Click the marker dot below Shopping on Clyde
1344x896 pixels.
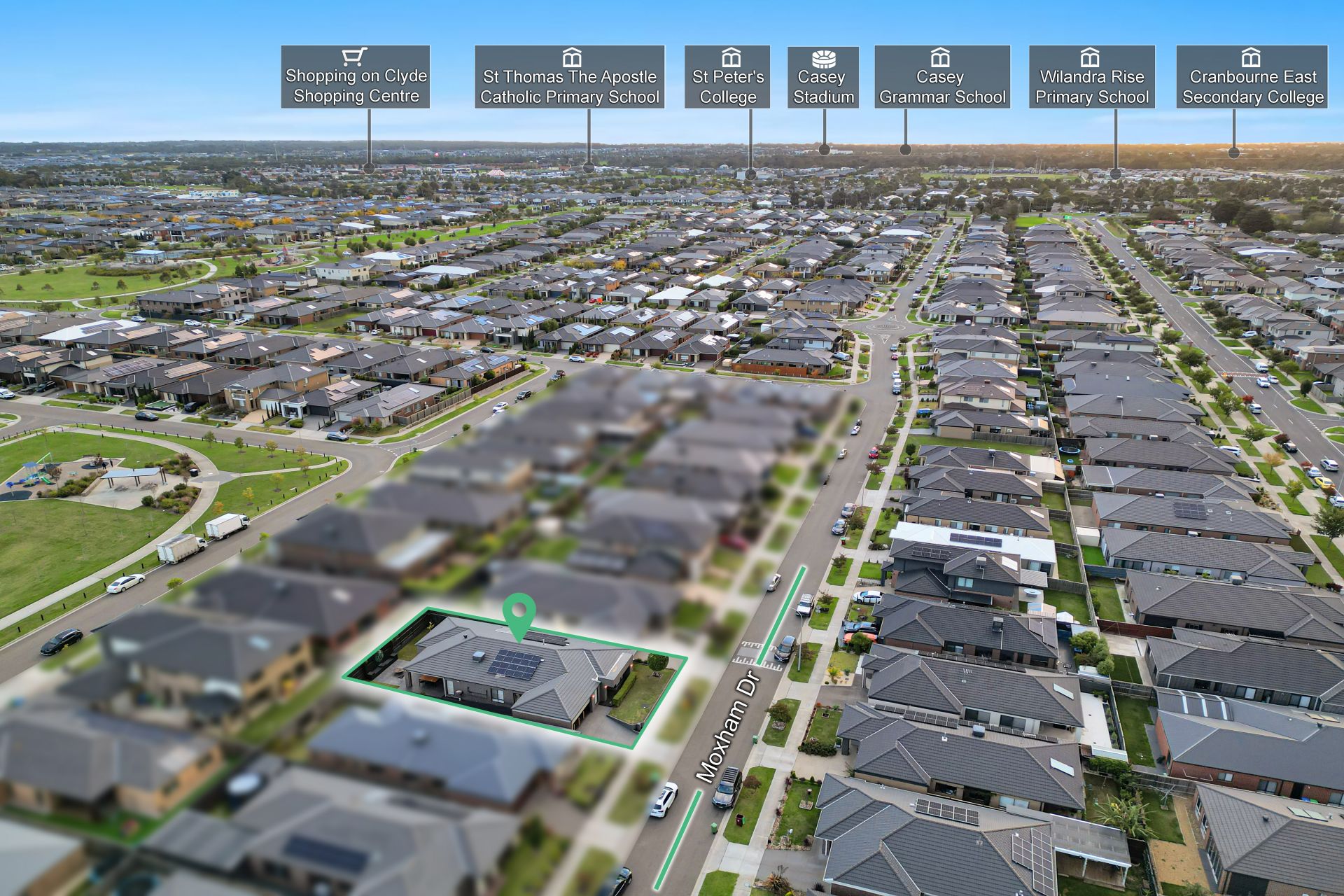pyautogui.click(x=369, y=168)
